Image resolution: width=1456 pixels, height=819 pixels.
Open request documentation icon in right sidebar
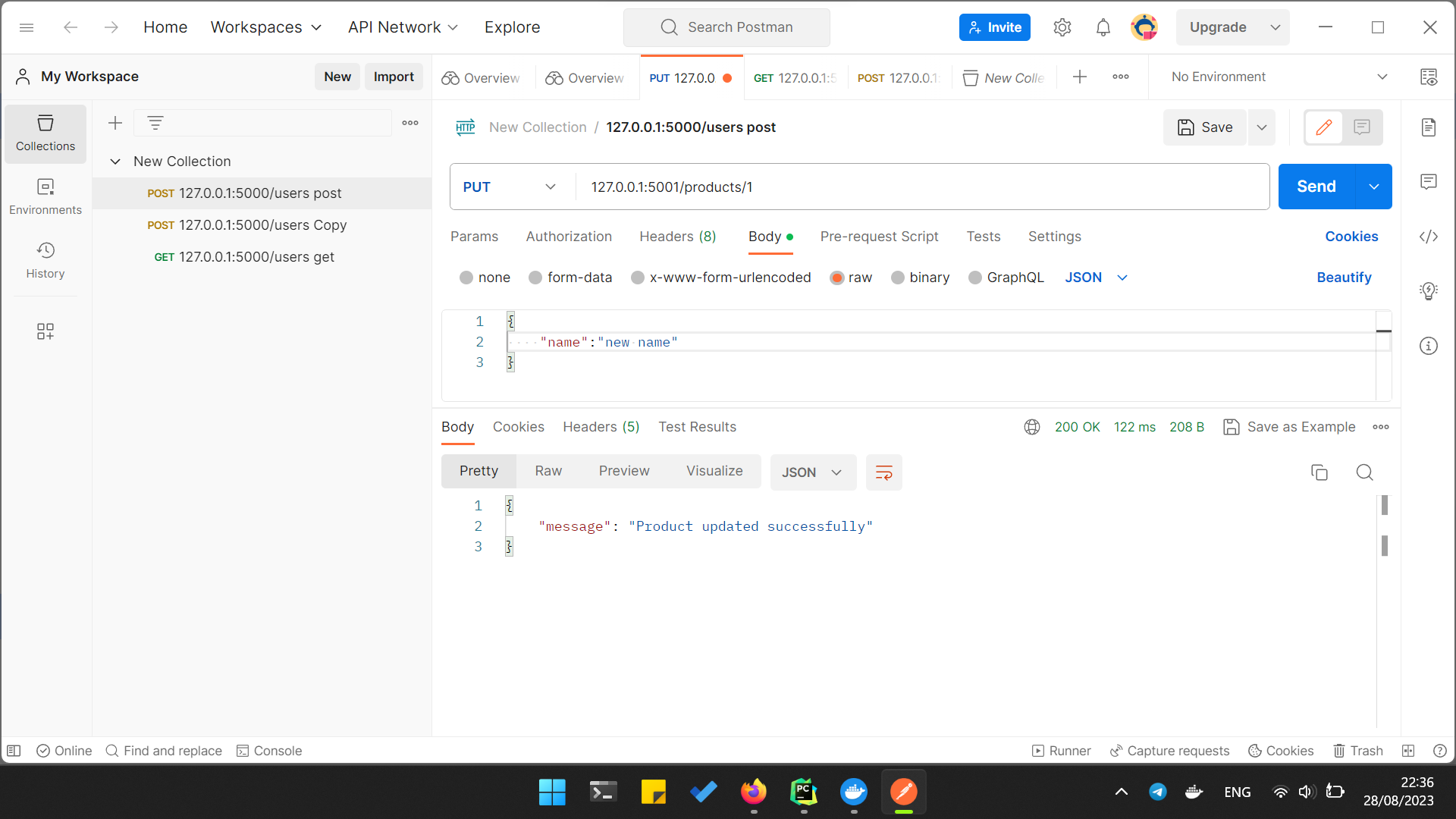[x=1429, y=127]
